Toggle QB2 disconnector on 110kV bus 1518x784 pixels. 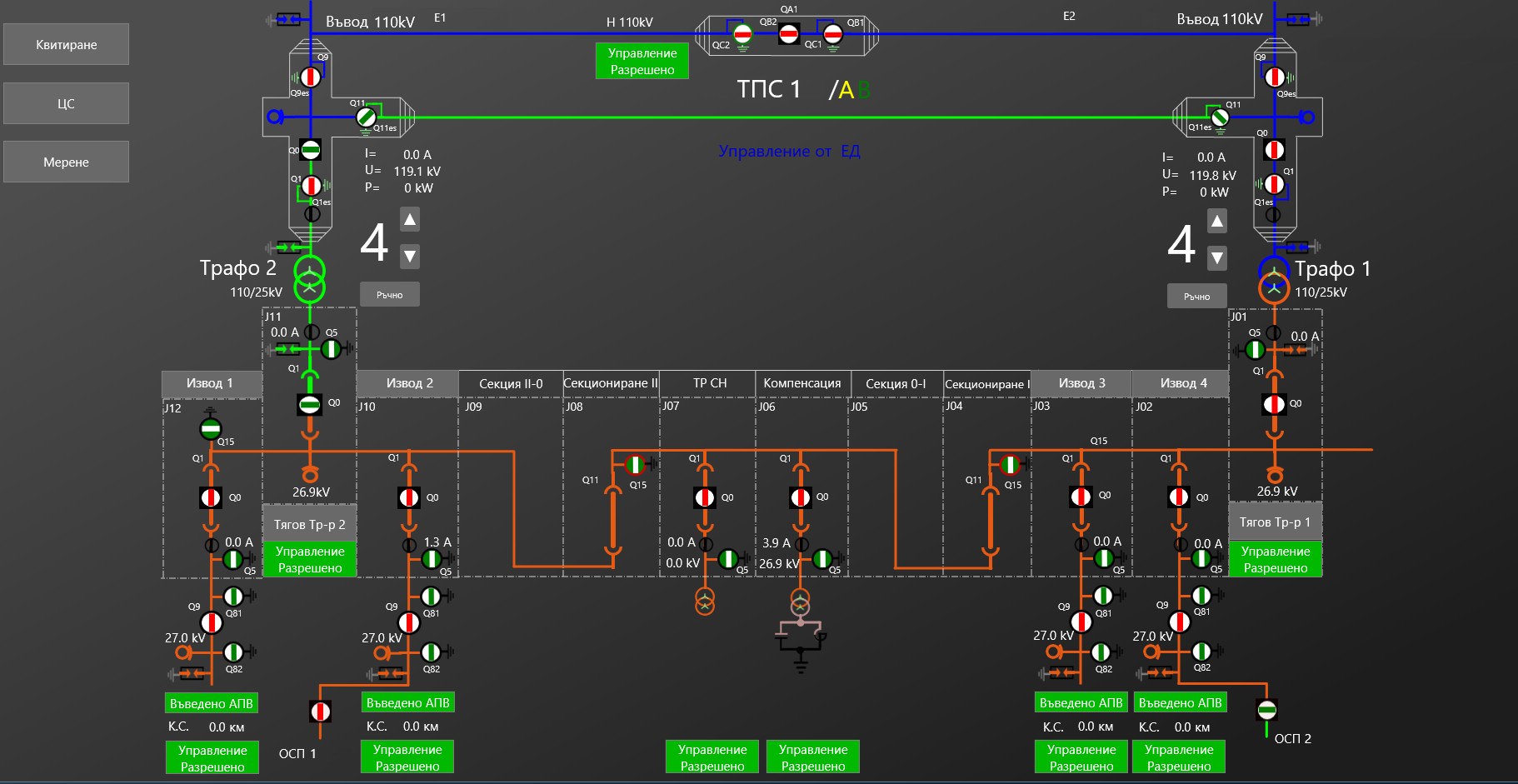pos(742,34)
